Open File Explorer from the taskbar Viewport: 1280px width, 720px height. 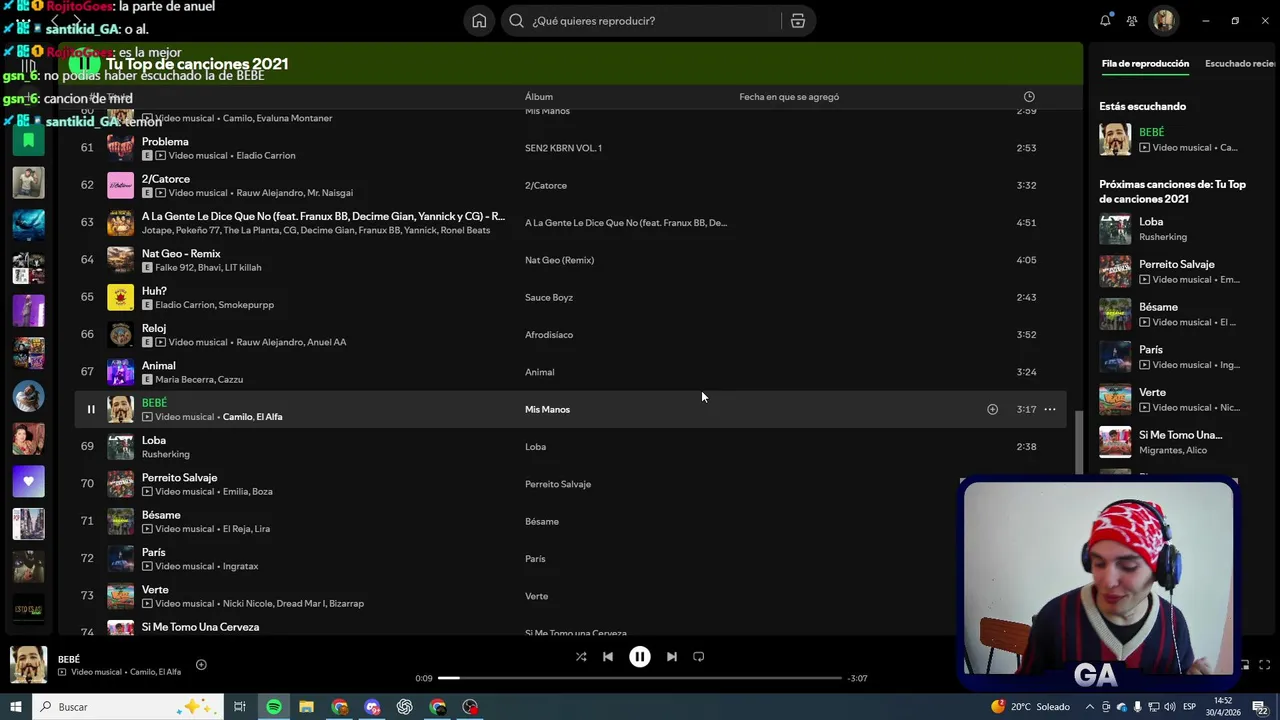click(306, 707)
